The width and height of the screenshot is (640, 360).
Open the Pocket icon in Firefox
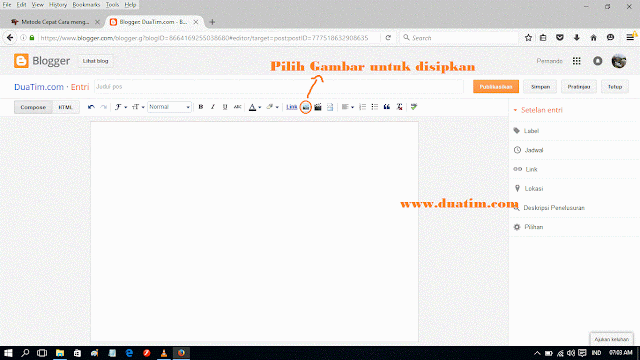tap(560, 38)
